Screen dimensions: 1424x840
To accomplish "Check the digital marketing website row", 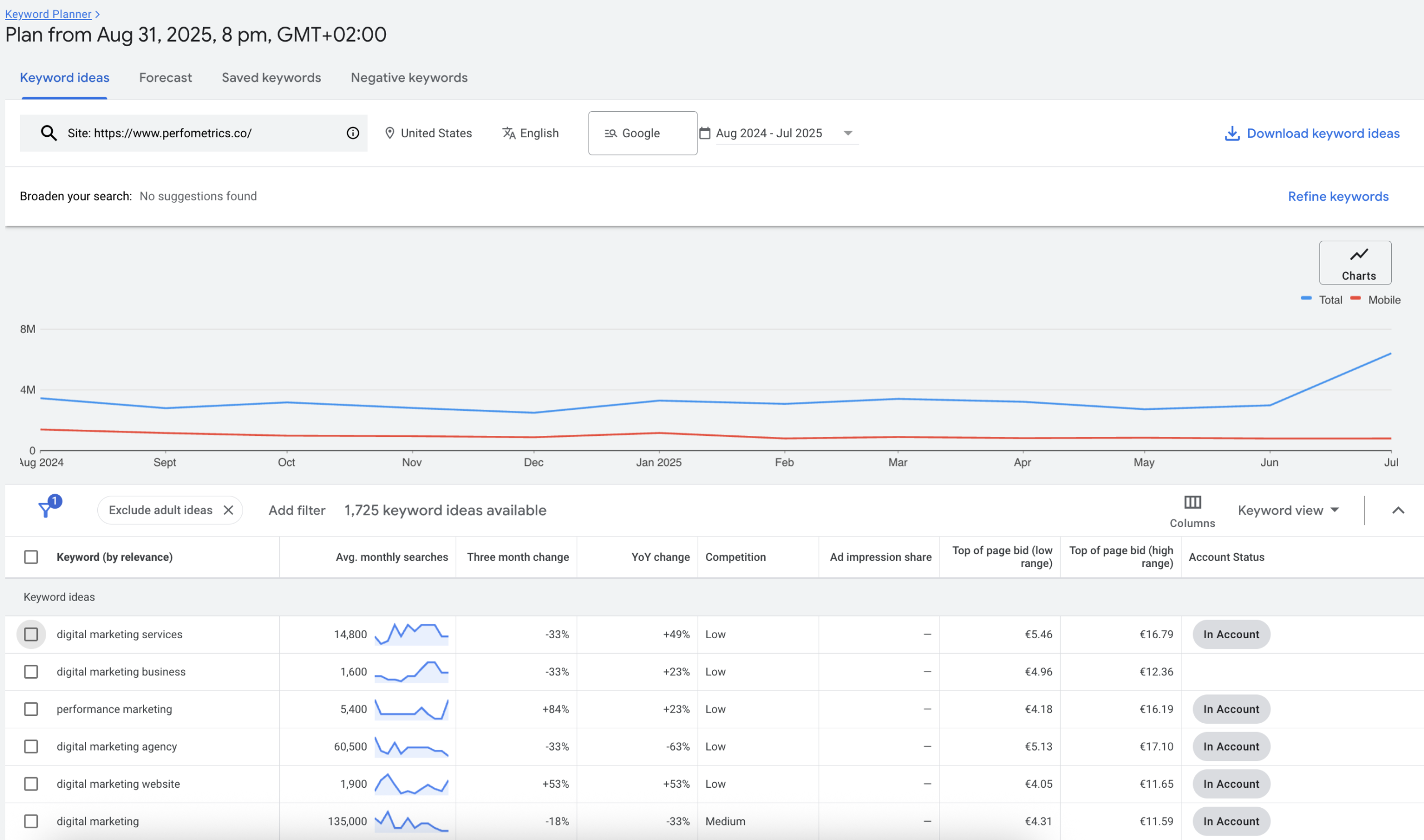I will [31, 783].
